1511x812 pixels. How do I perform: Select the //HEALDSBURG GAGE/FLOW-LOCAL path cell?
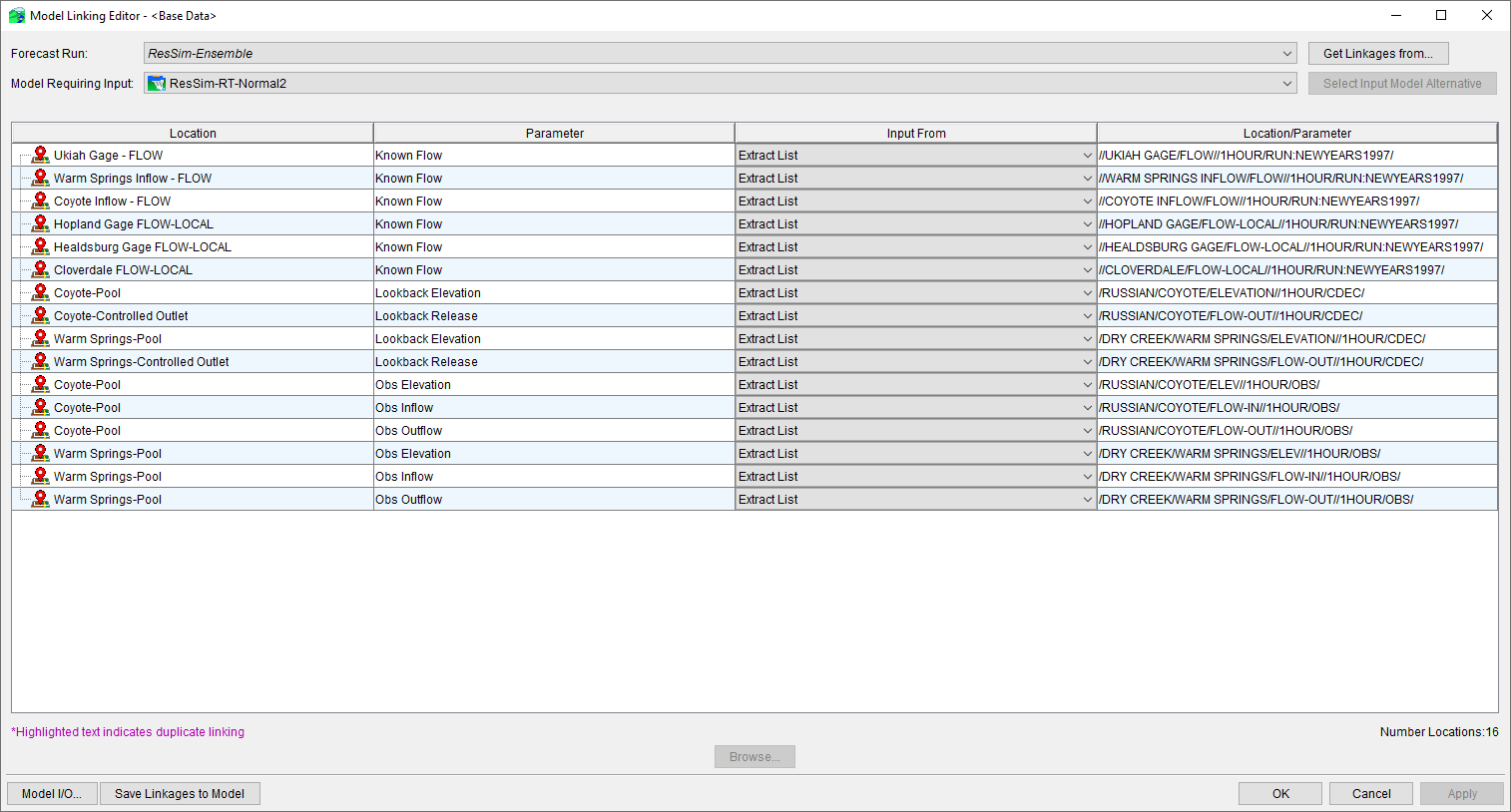pos(1297,246)
